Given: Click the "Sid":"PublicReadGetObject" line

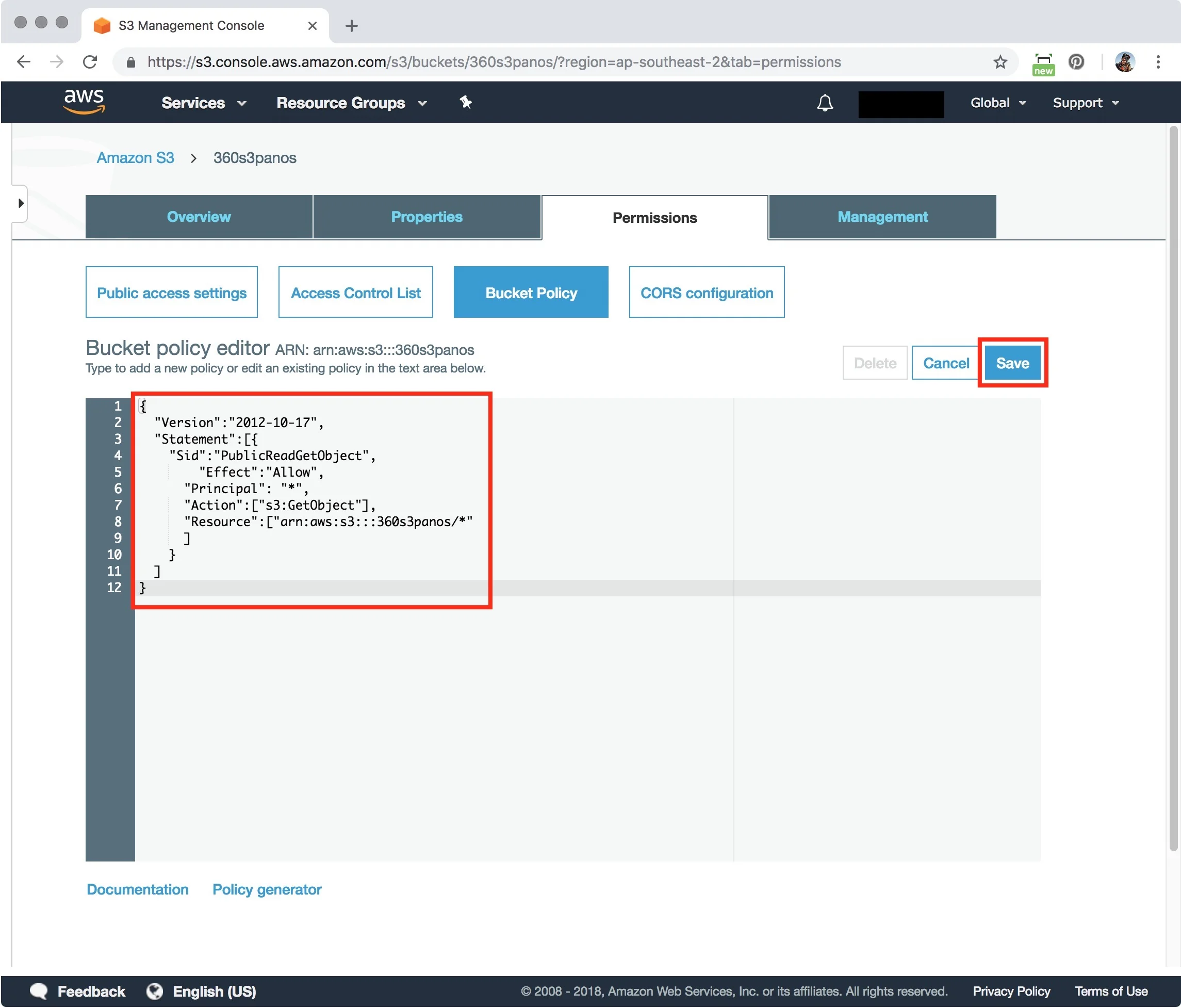Looking at the screenshot, I should click(x=272, y=456).
